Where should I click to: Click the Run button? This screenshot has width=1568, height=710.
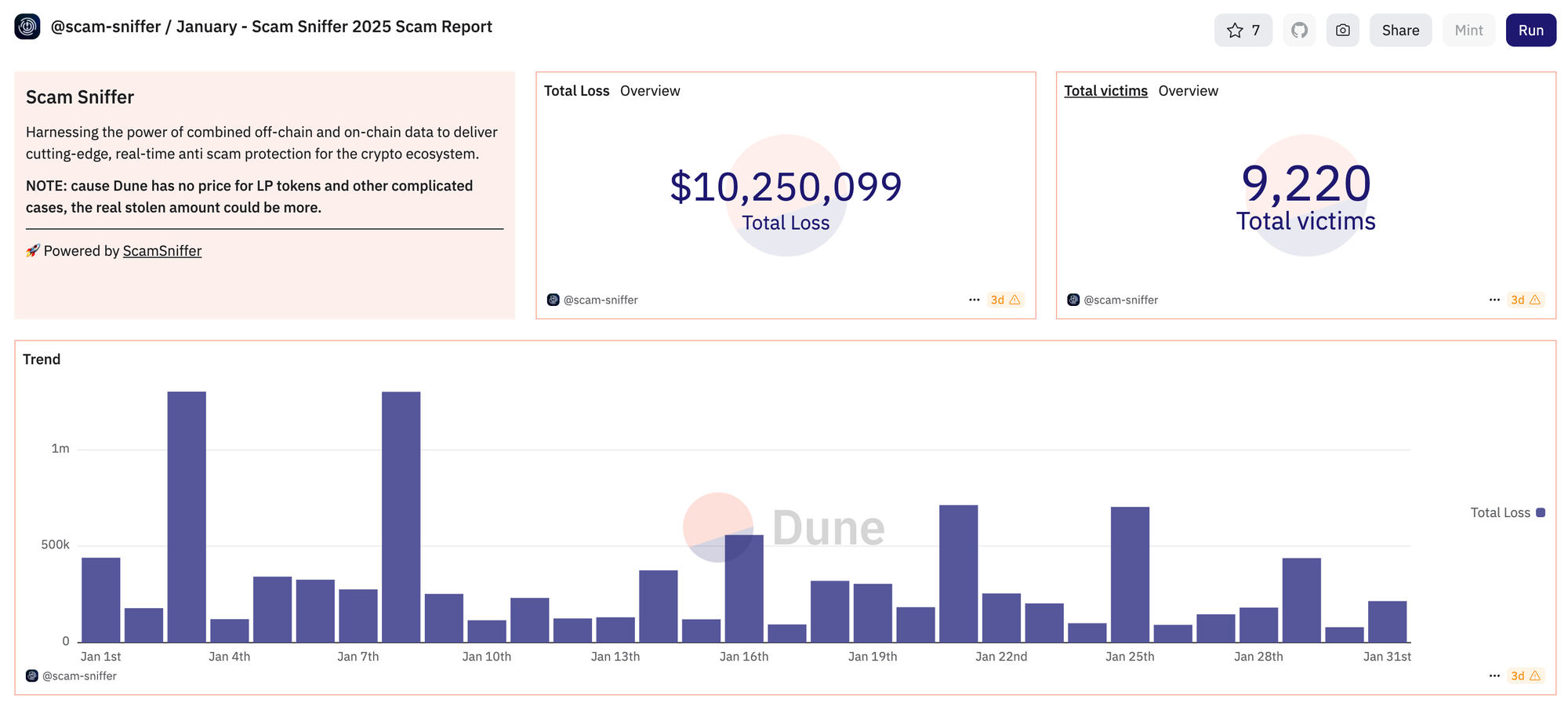1530,31
